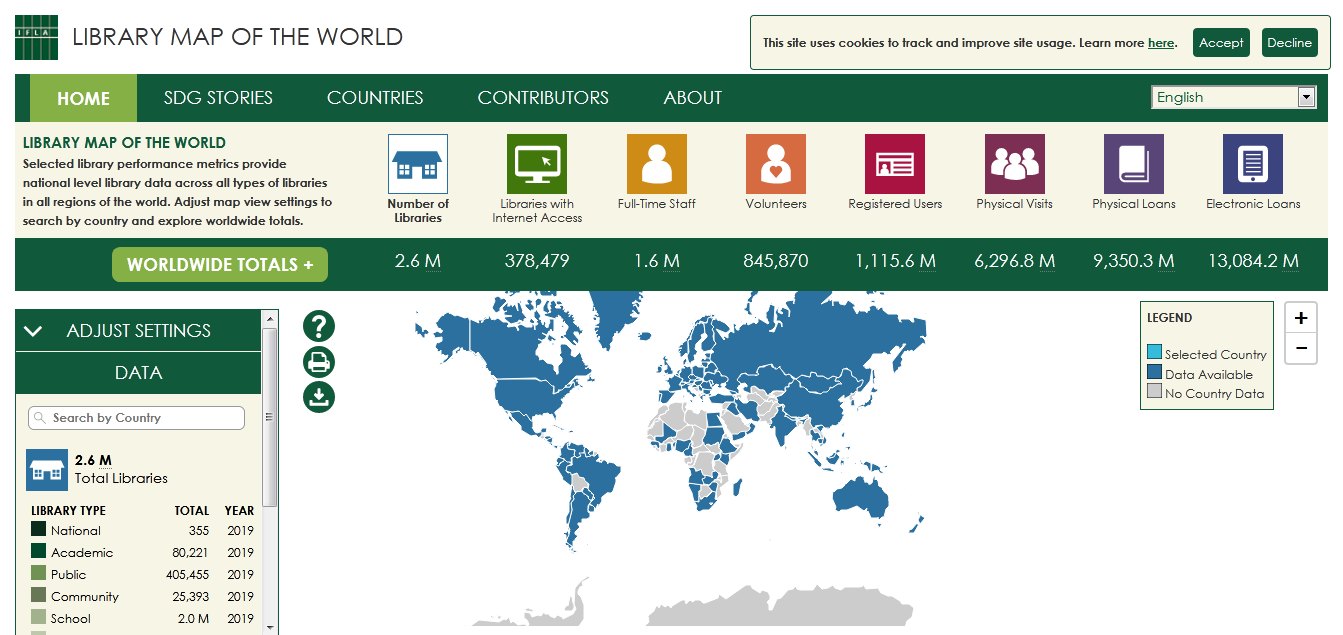Screen dimensions: 1343x635
Task: Open the map help question-mark icon
Action: (319, 326)
